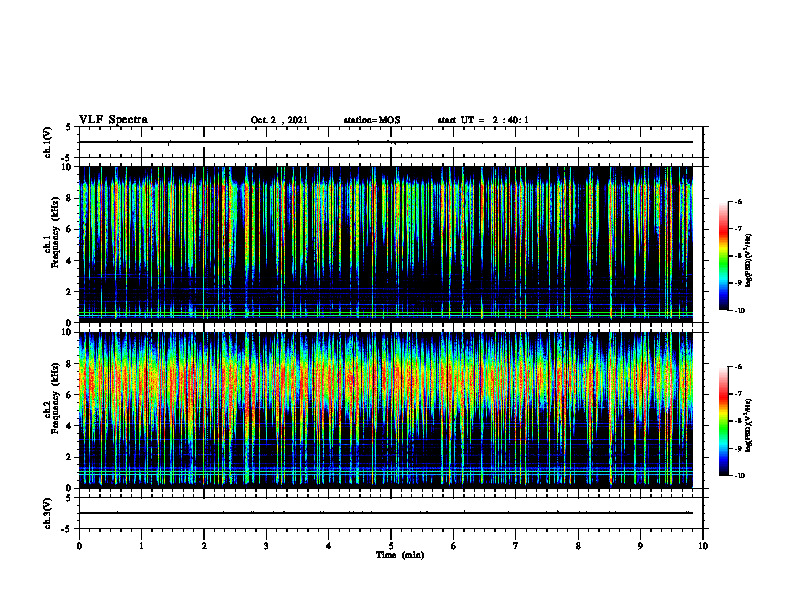Click the time axis tick label "7"
Image resolution: width=792 pixels, height=612 pixels.
tap(516, 546)
